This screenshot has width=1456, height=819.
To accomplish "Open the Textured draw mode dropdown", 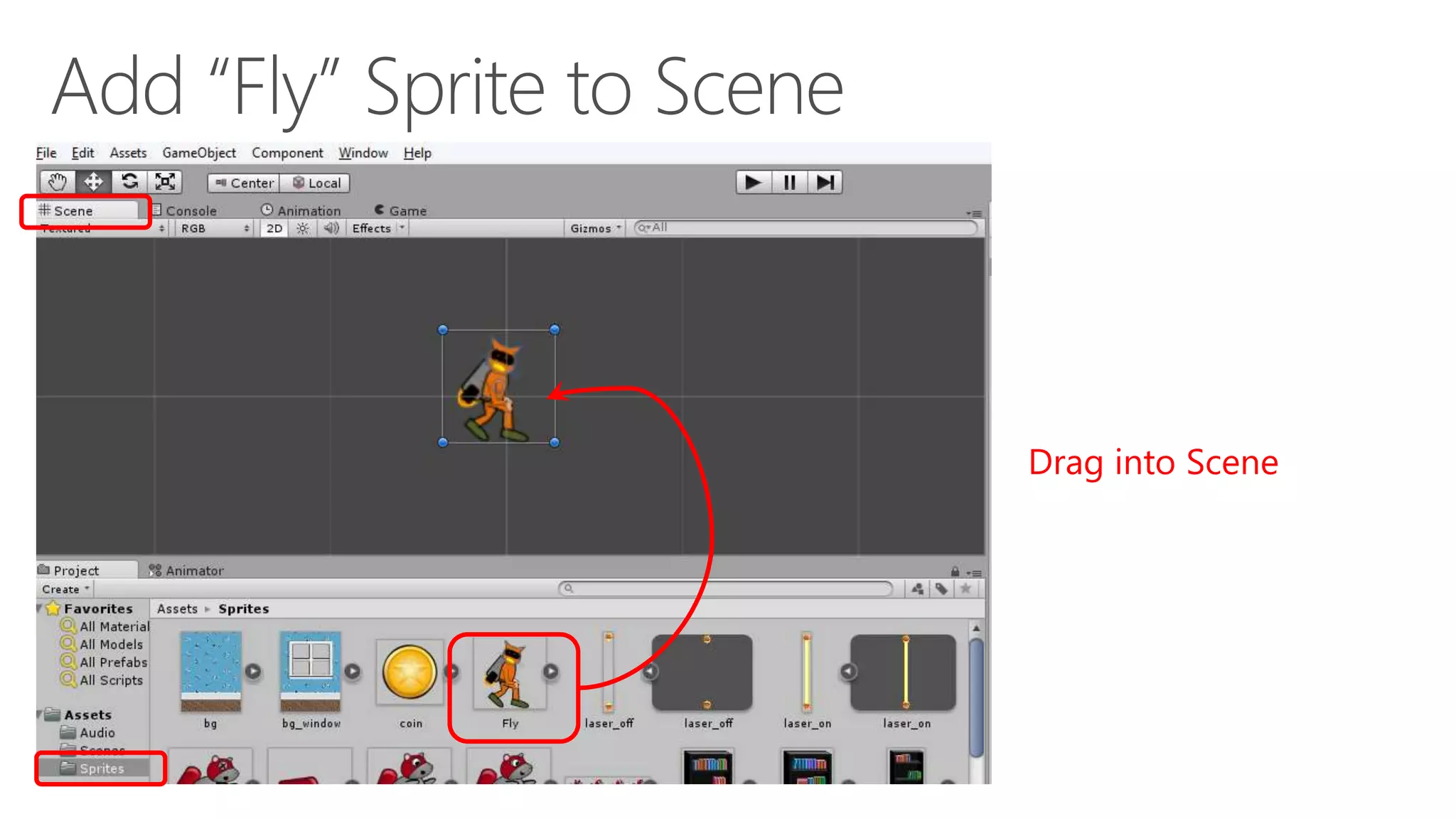I will click(x=102, y=228).
